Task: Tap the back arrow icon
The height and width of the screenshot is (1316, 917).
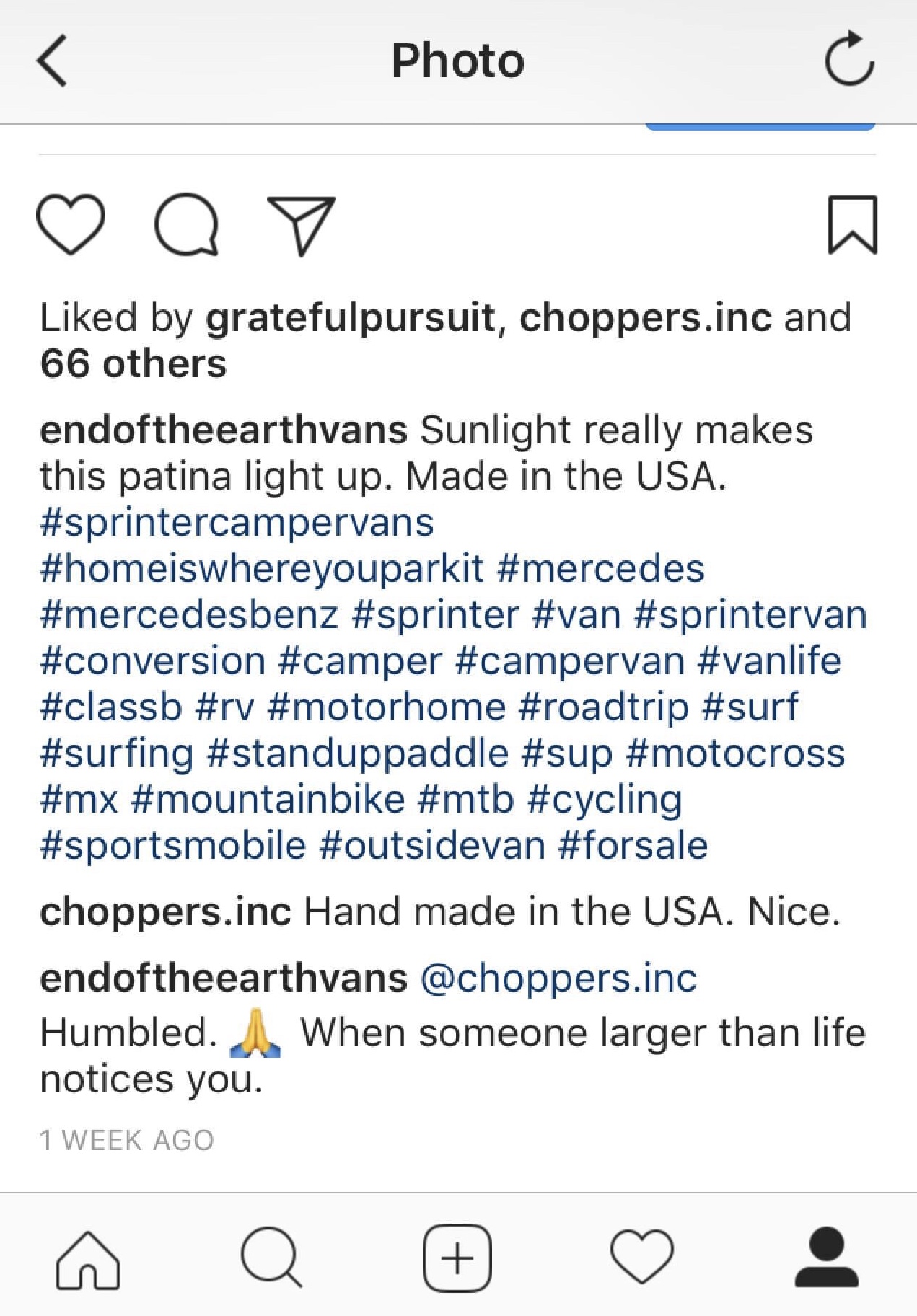Action: (52, 61)
